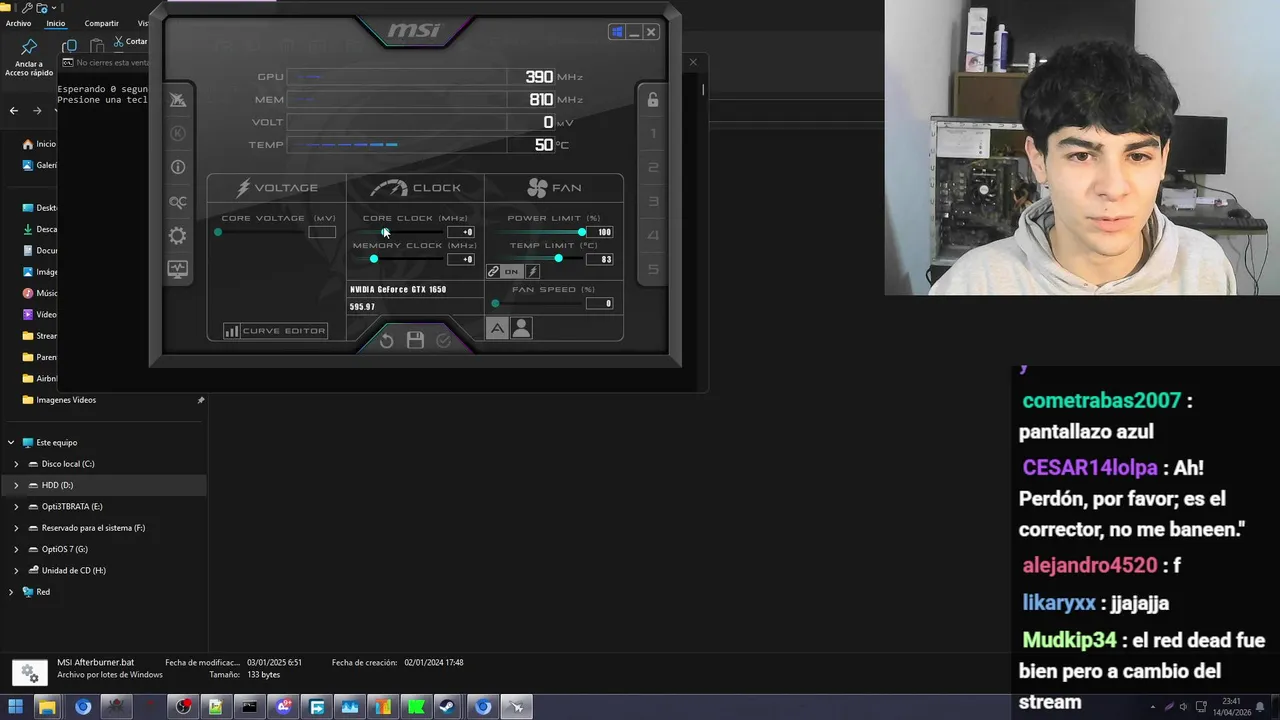Select Afterburner profile slot 1

click(x=653, y=133)
